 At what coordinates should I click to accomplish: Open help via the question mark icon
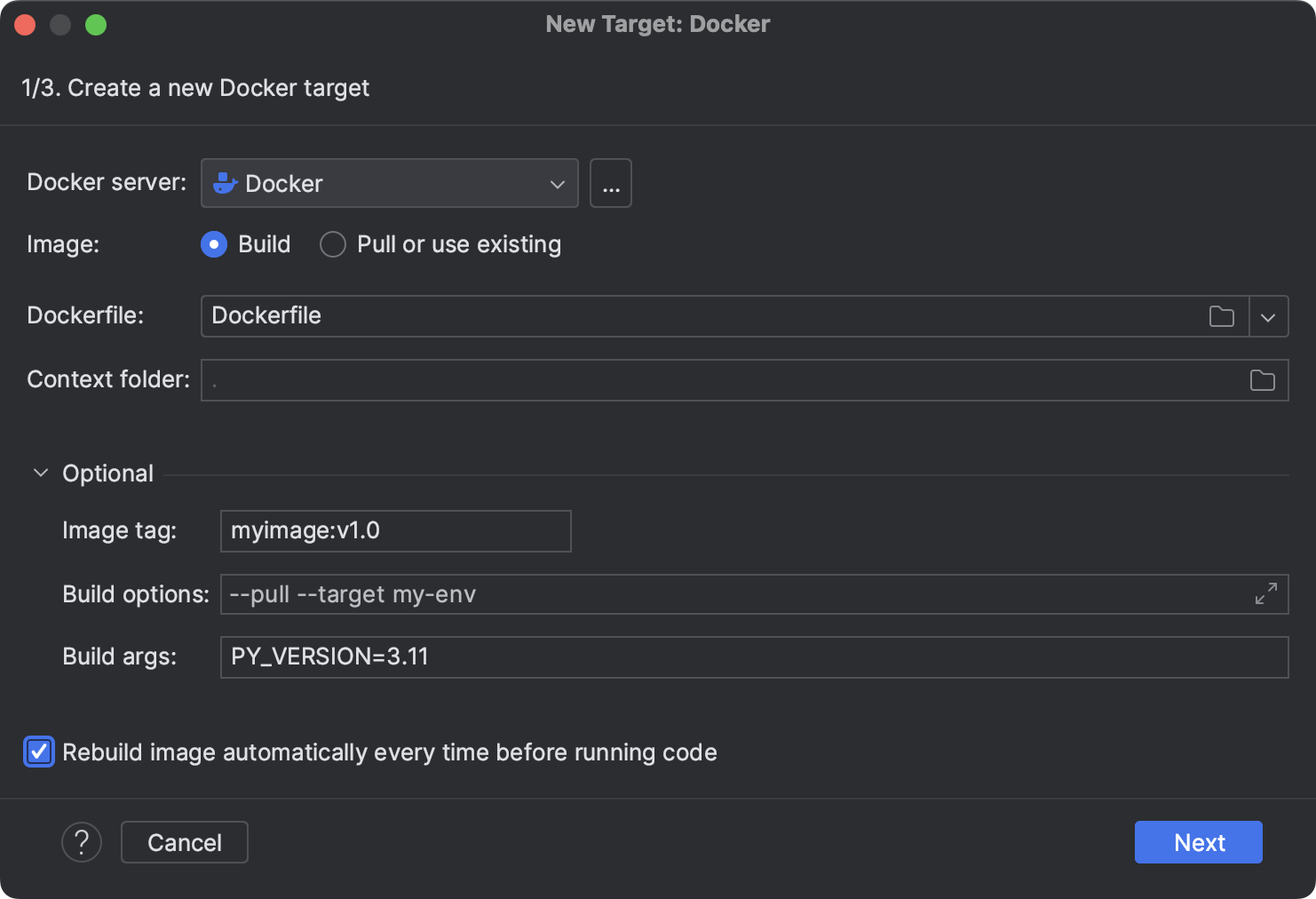[82, 841]
